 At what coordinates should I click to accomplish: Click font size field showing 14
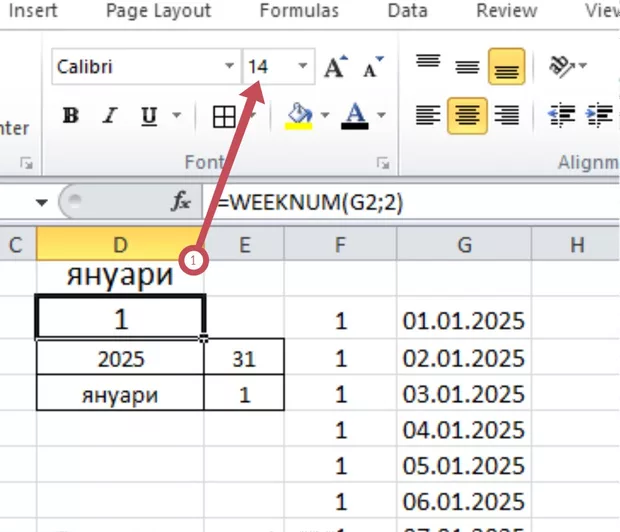click(x=269, y=66)
